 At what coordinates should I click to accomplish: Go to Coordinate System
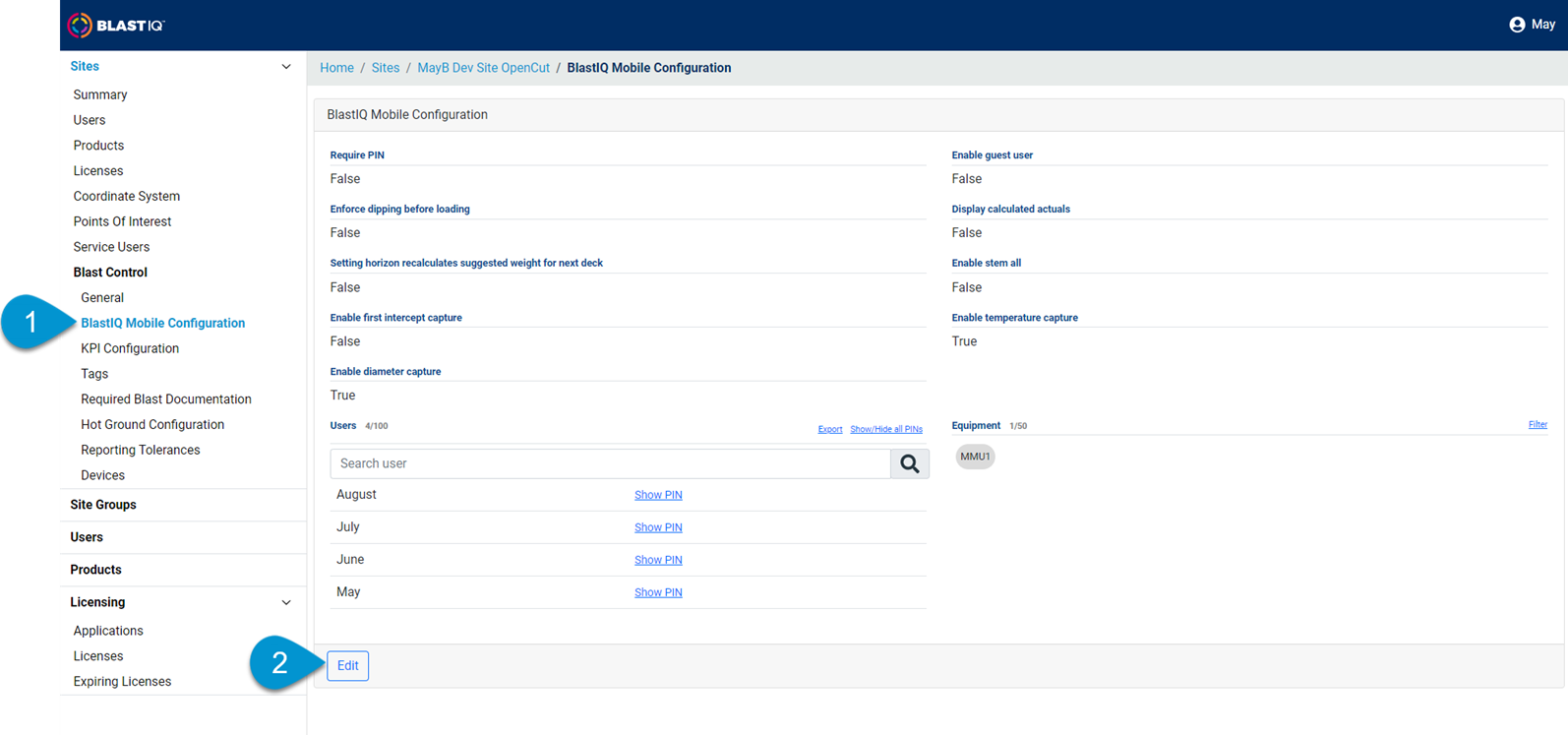coord(127,197)
